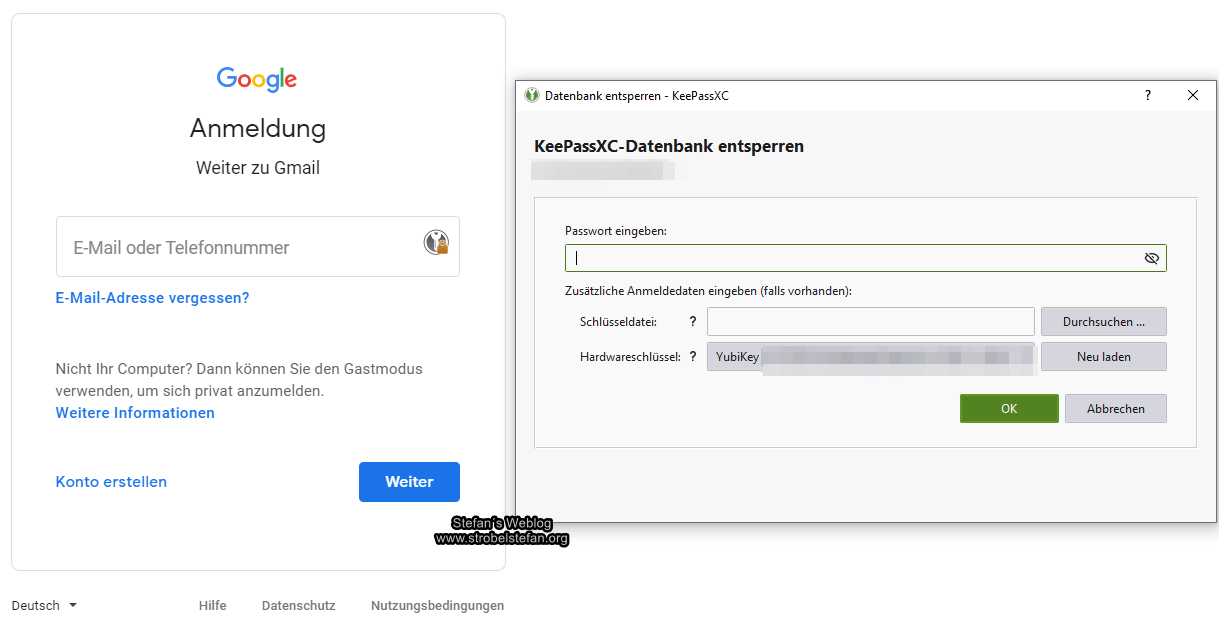Click the KeePassXC icon in the title bar
Image resolution: width=1219 pixels, height=619 pixels.
[531, 95]
